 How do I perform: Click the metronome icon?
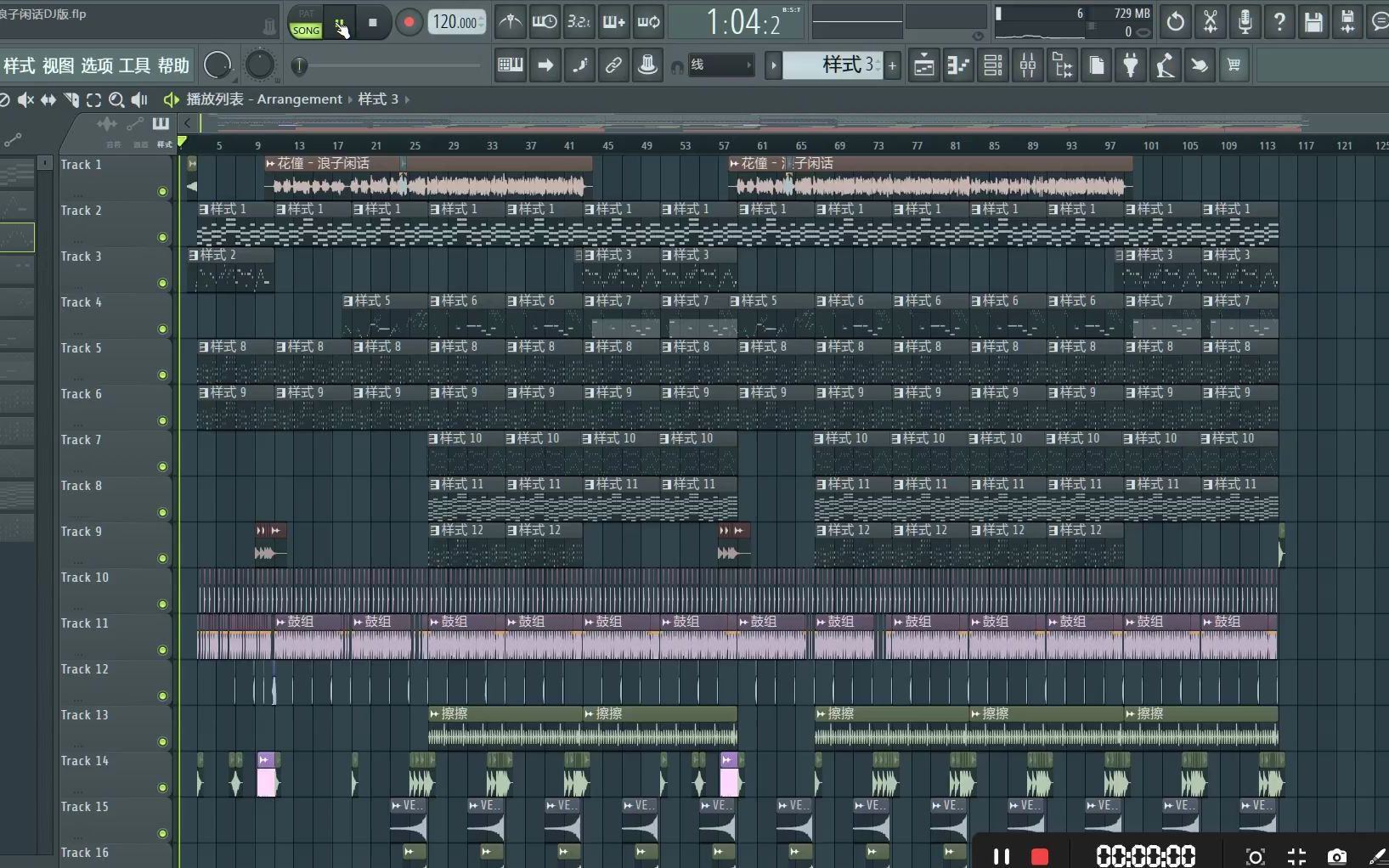510,22
